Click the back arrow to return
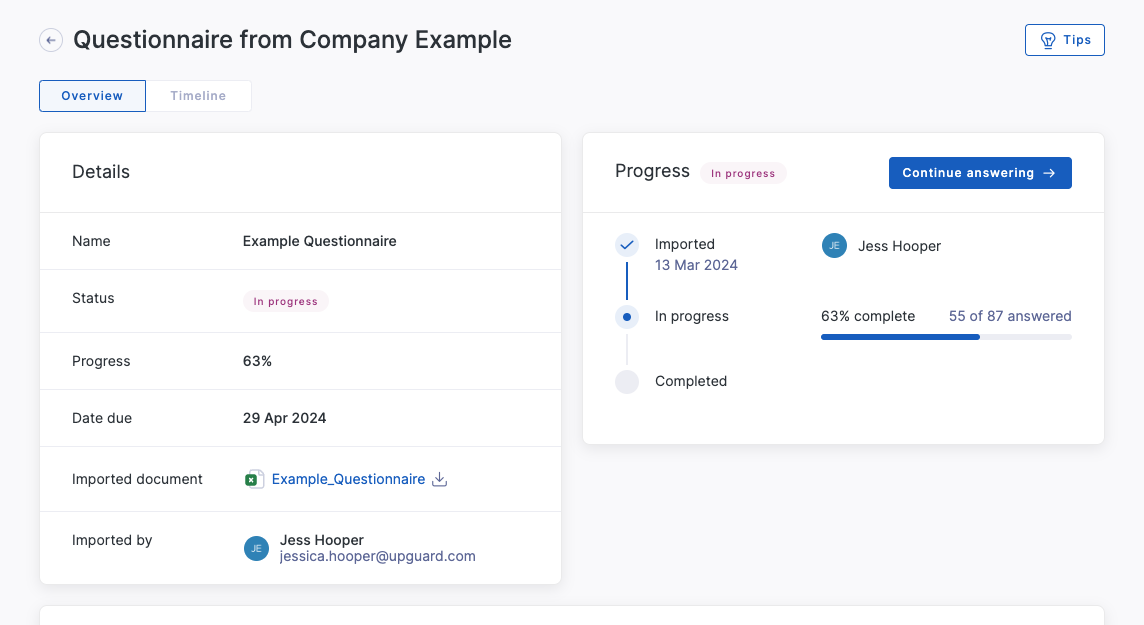This screenshot has width=1144, height=625. (50, 40)
